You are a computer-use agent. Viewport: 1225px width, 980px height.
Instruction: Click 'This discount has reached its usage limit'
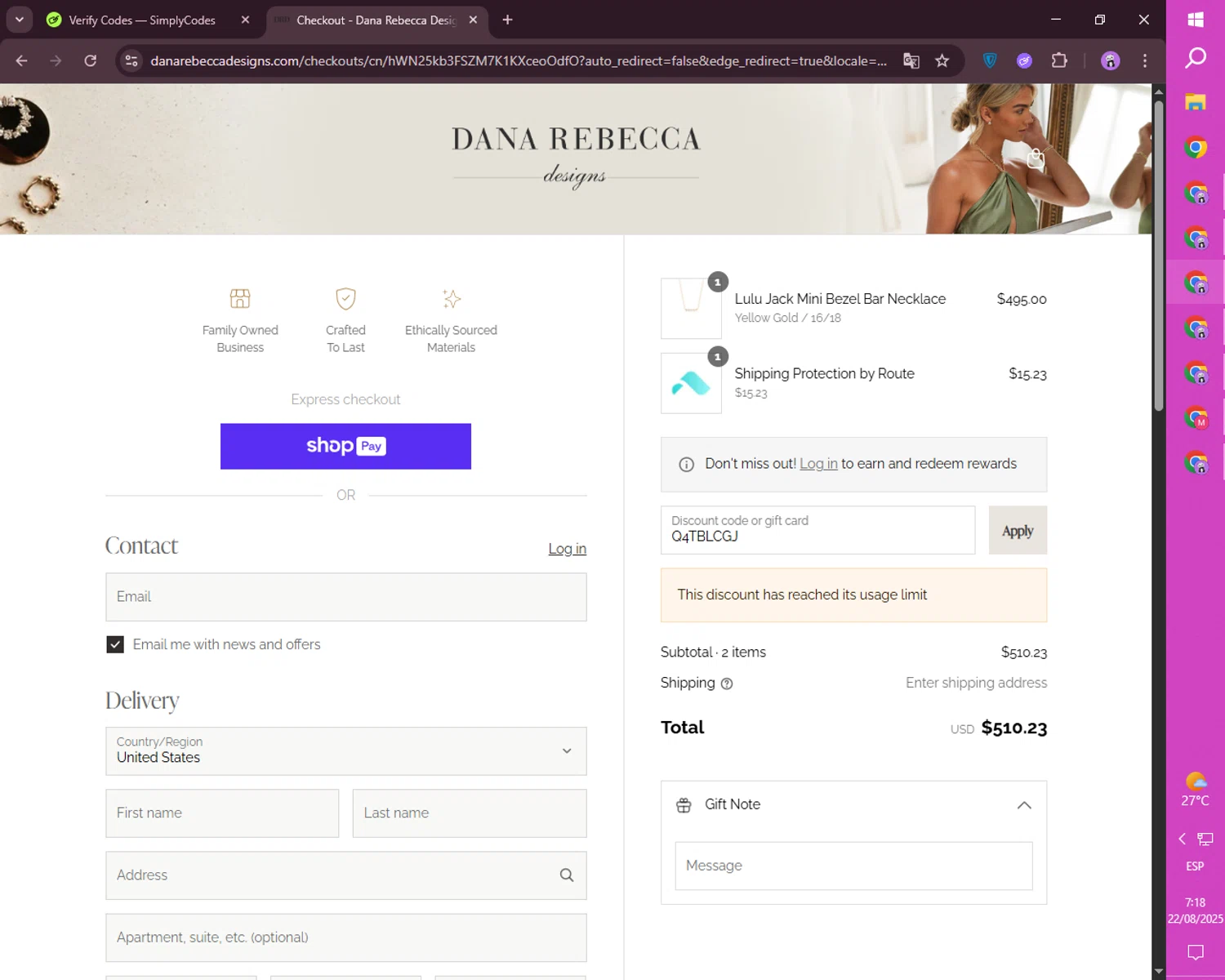[x=802, y=595]
